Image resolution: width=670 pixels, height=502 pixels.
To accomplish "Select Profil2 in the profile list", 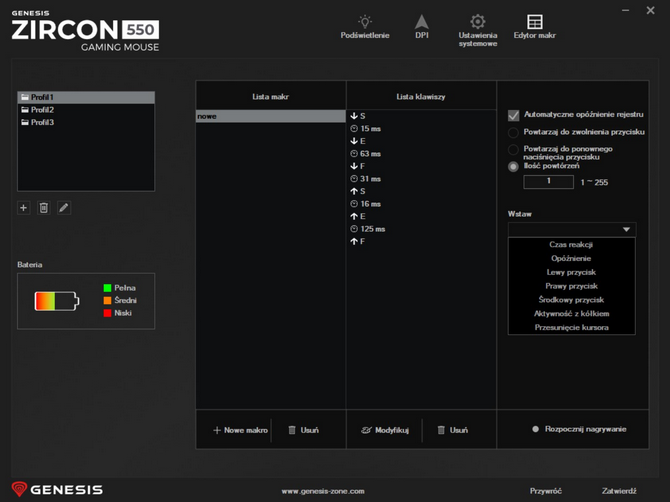I will 86,110.
